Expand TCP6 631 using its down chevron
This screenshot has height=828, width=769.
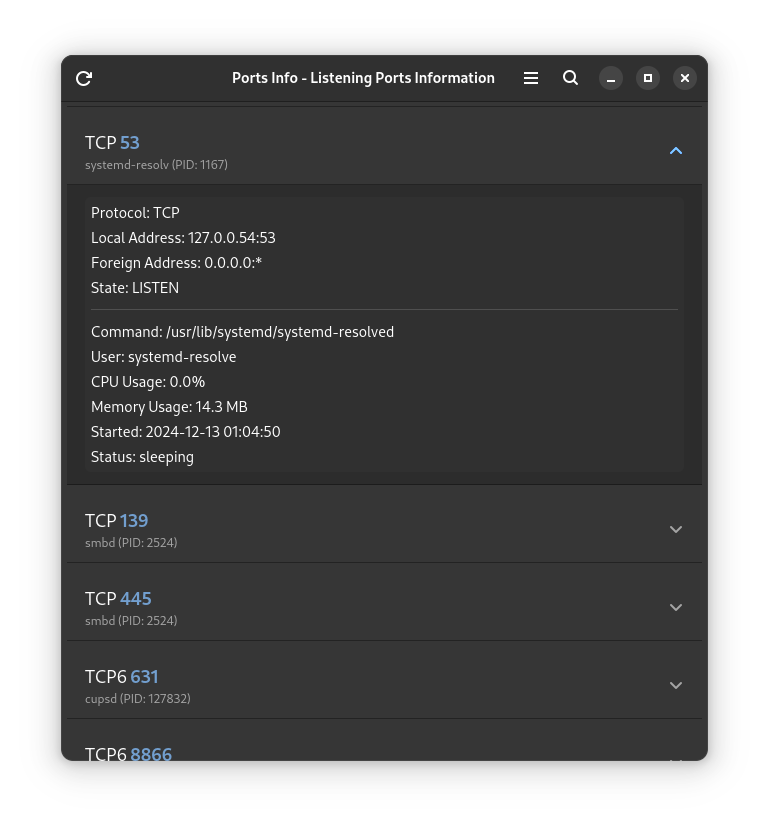click(x=675, y=685)
